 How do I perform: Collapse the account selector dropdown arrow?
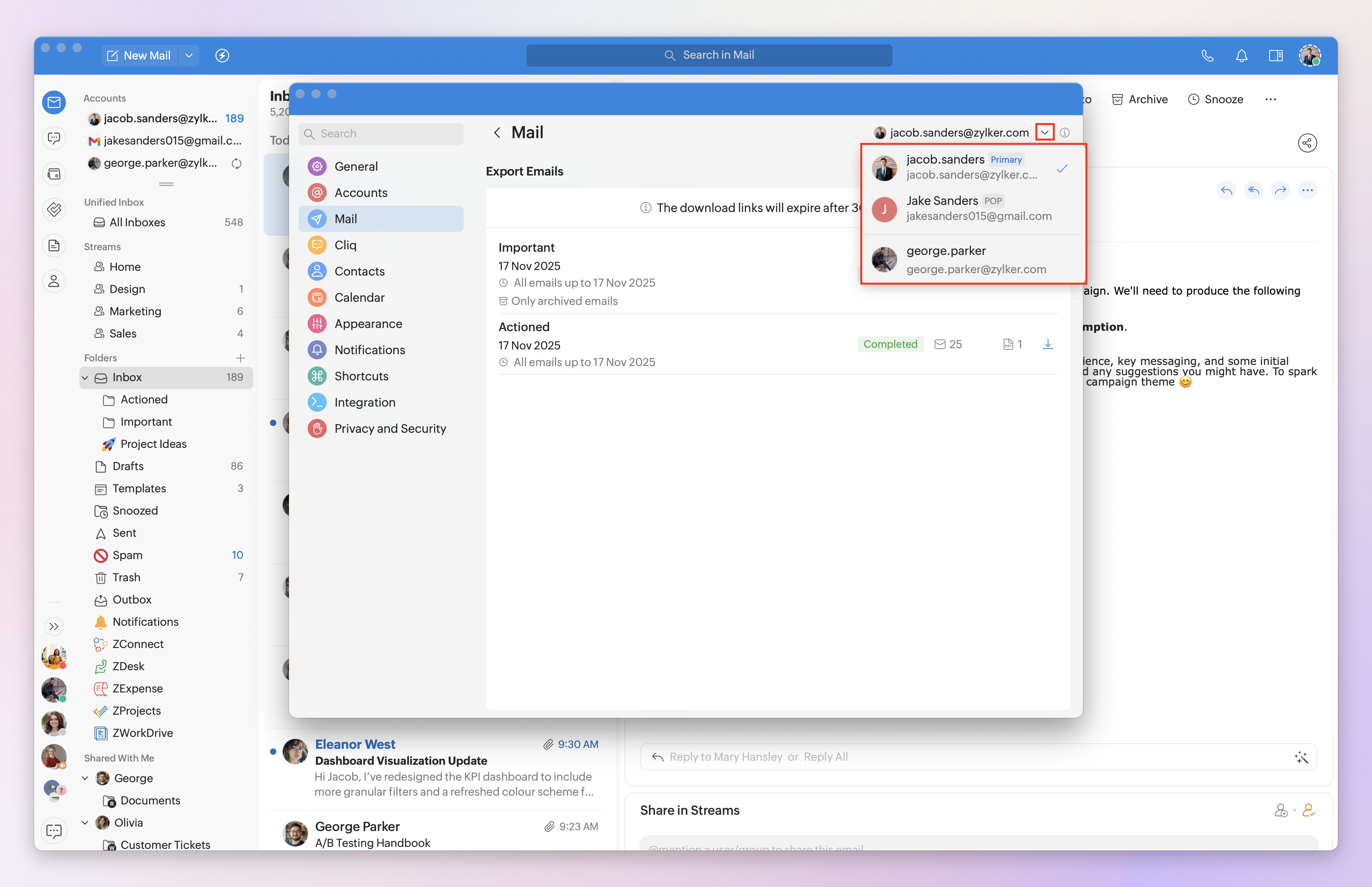click(x=1044, y=133)
